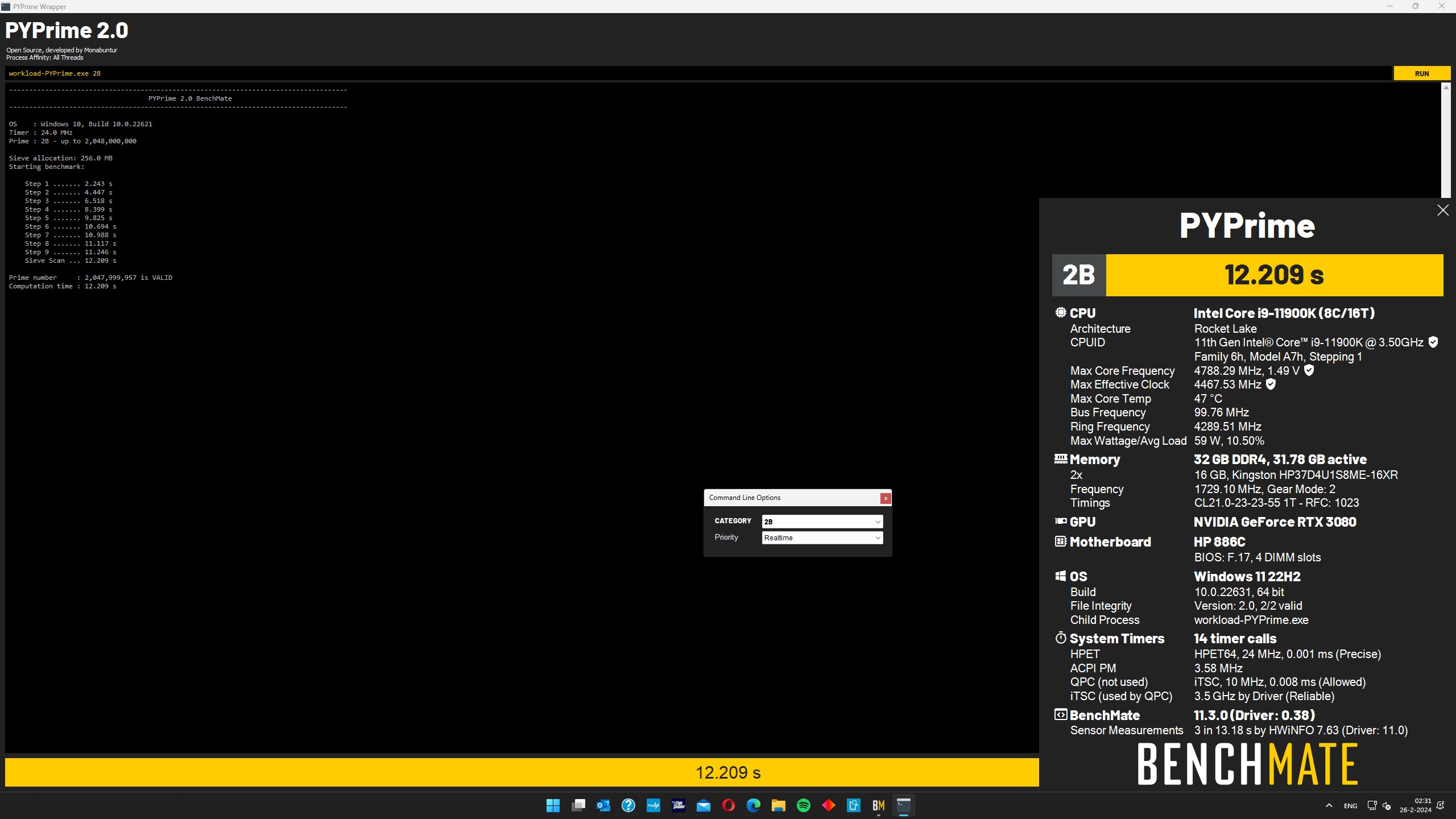Open network status in system tray

click(x=1372, y=805)
